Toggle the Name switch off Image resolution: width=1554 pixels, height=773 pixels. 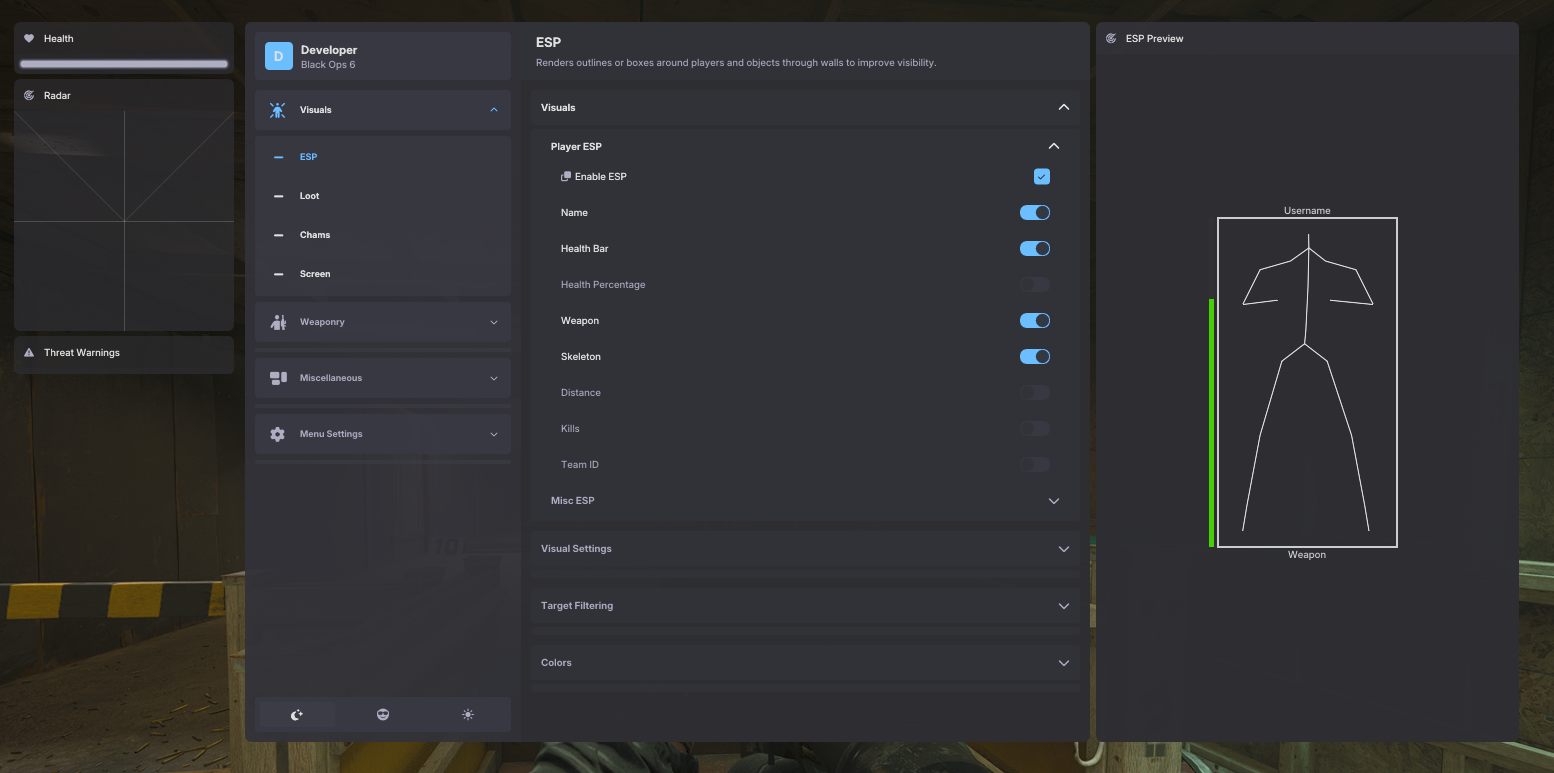pyautogui.click(x=1034, y=213)
